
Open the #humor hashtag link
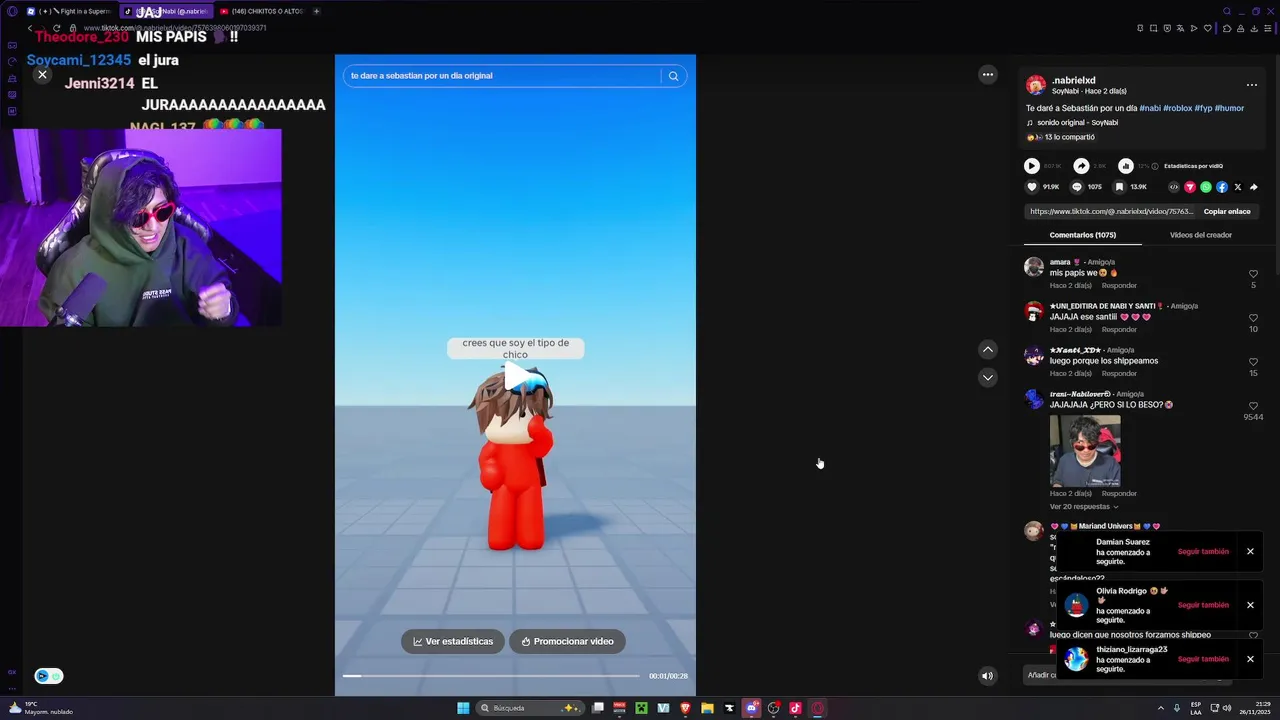(1229, 108)
